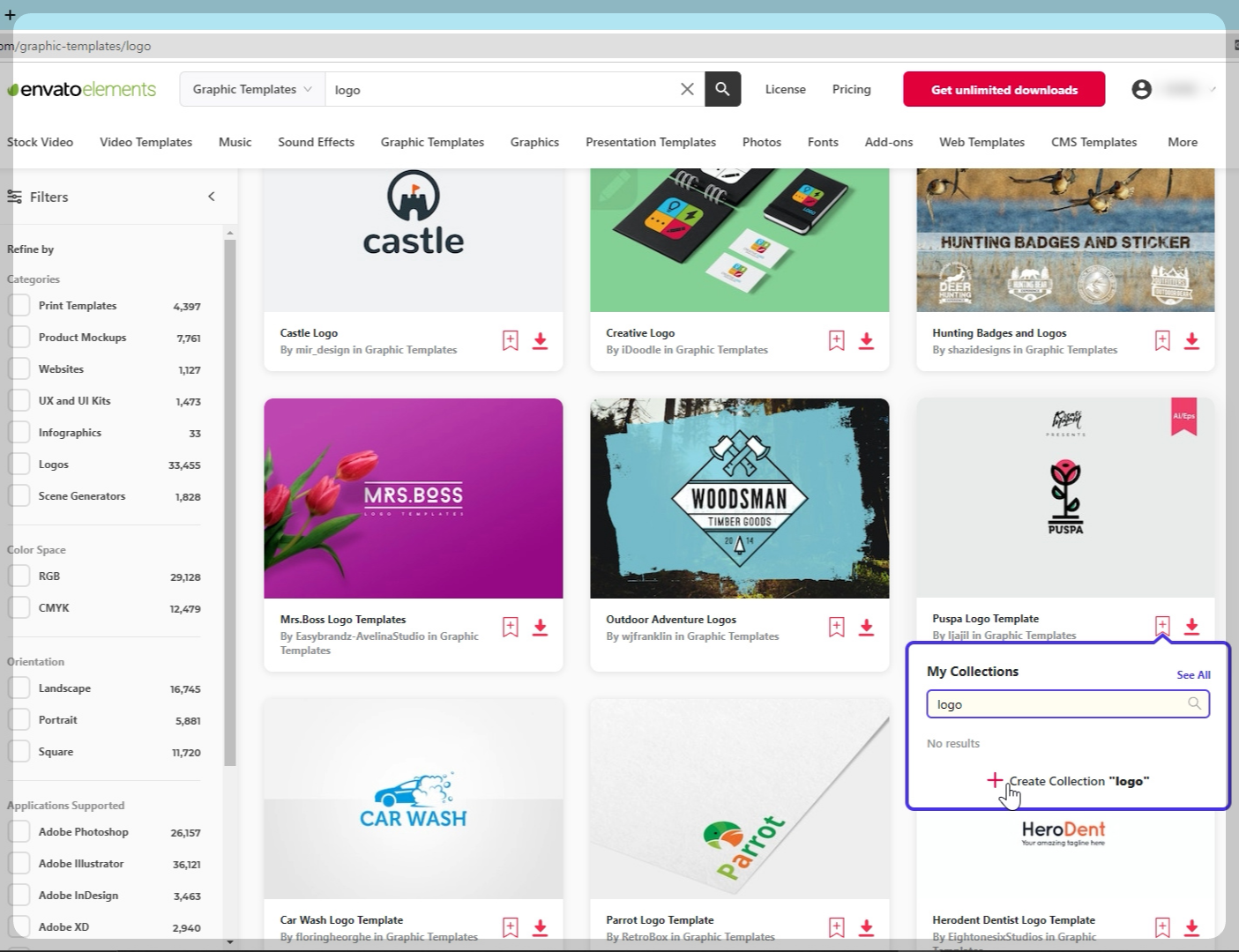Open the License page link

point(785,89)
